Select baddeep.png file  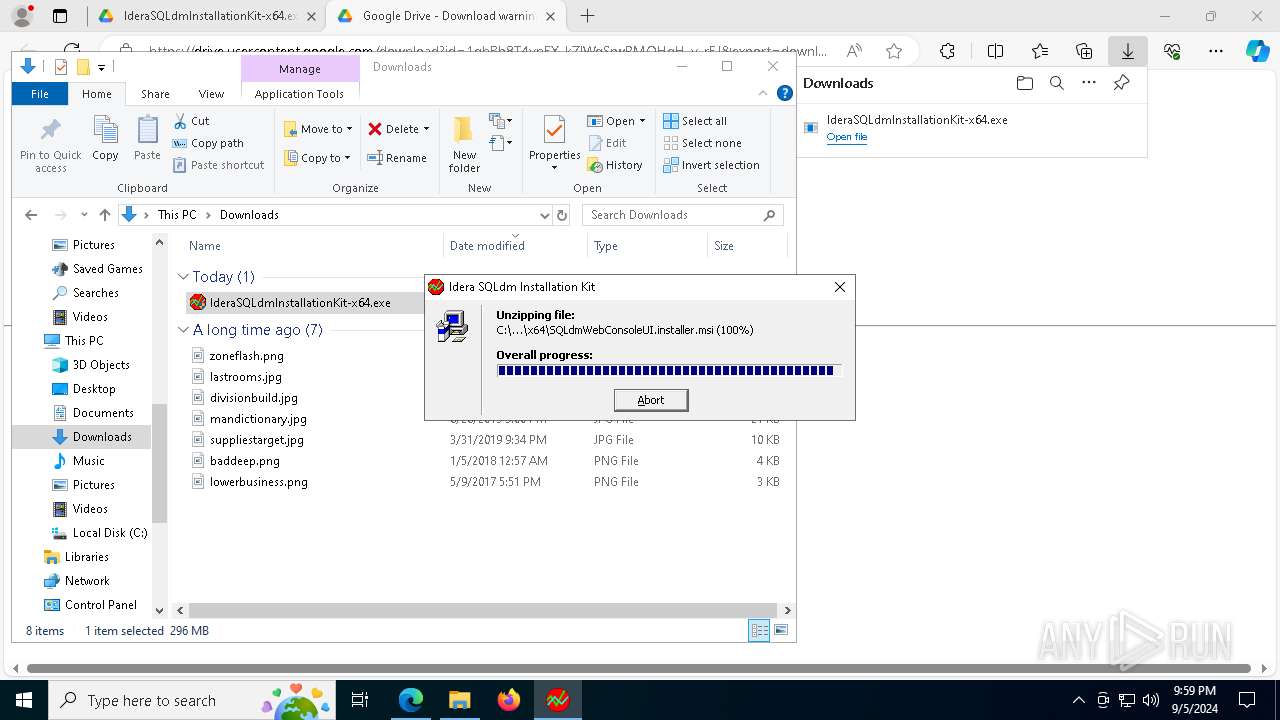click(244, 461)
